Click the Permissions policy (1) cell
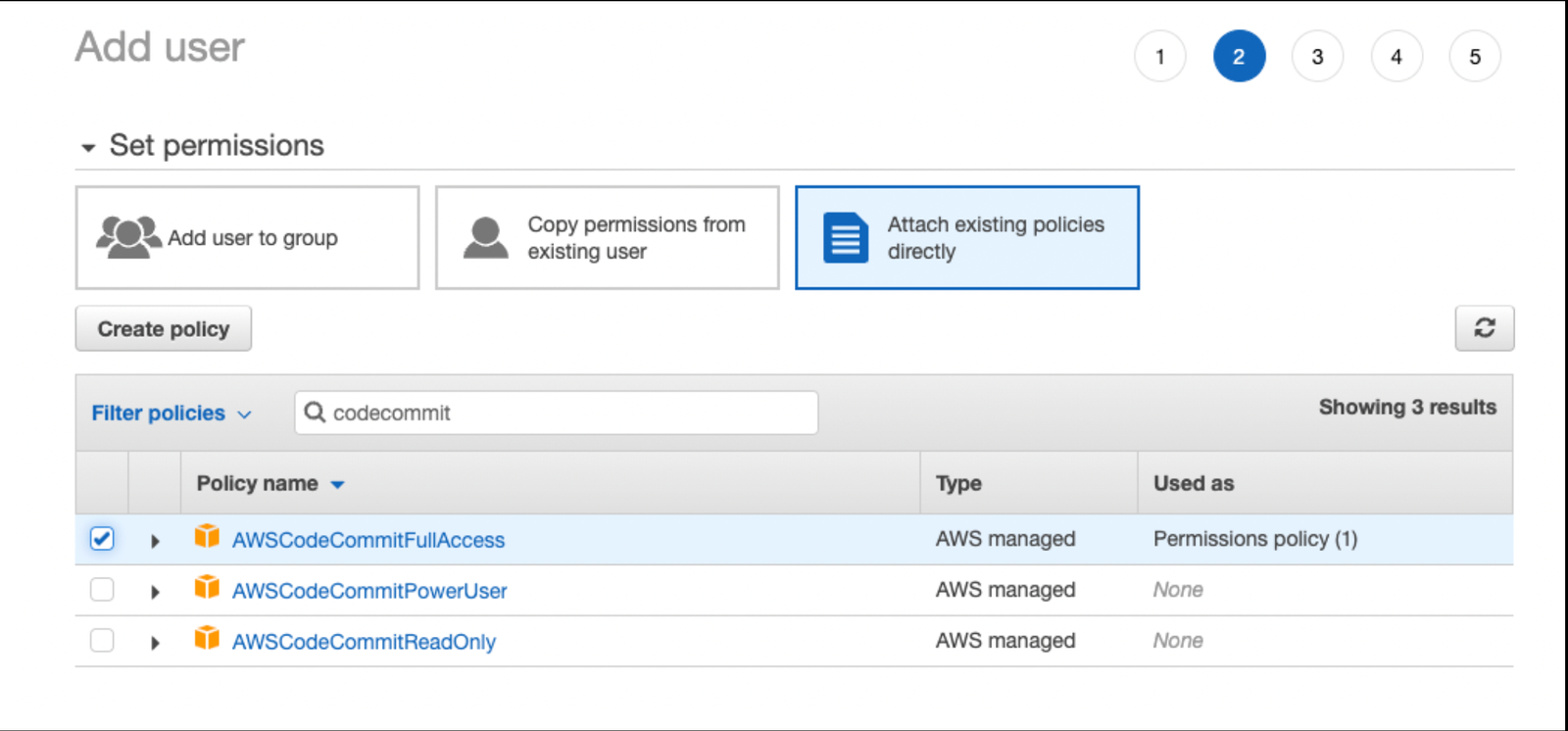 coord(1255,539)
